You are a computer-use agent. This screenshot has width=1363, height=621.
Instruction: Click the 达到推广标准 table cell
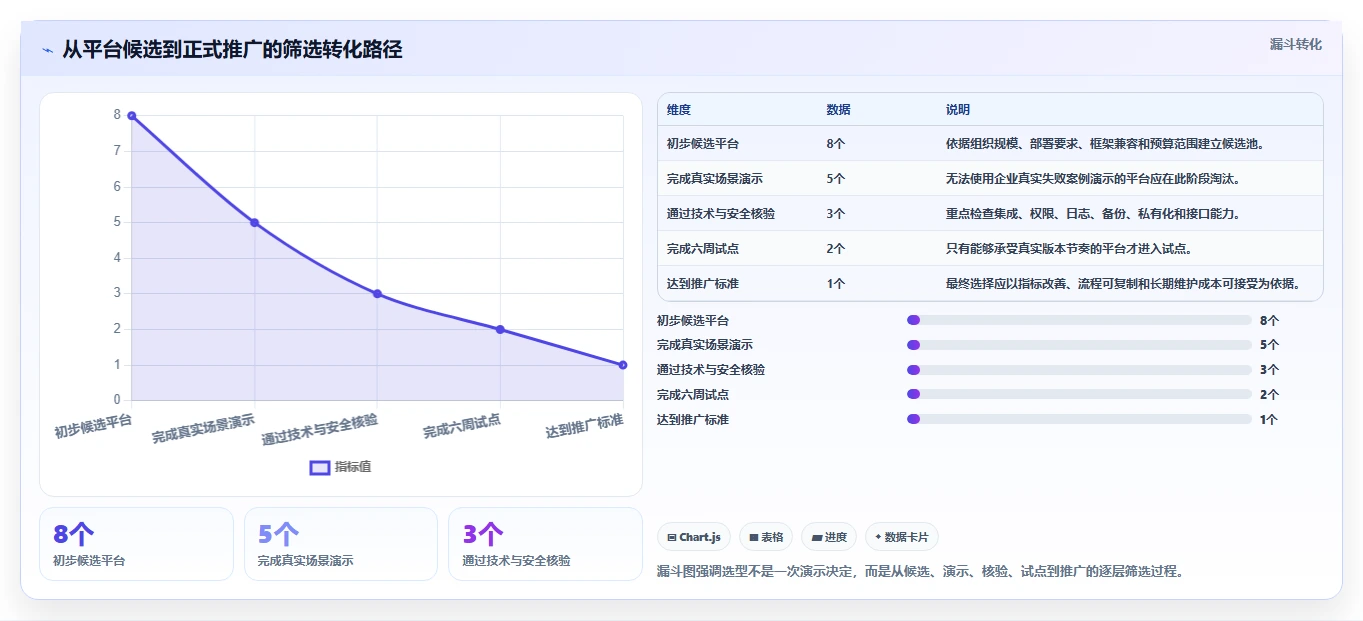click(x=703, y=284)
